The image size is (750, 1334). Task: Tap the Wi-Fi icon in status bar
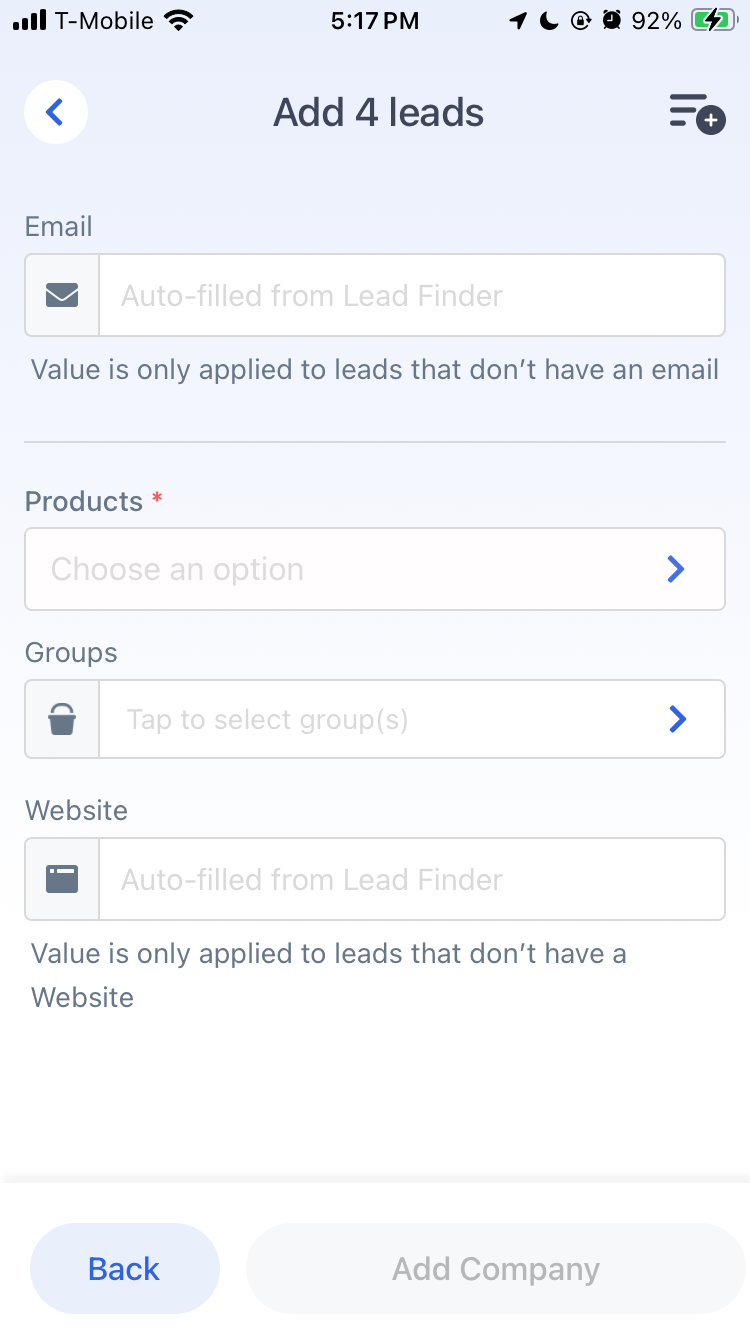(x=179, y=20)
